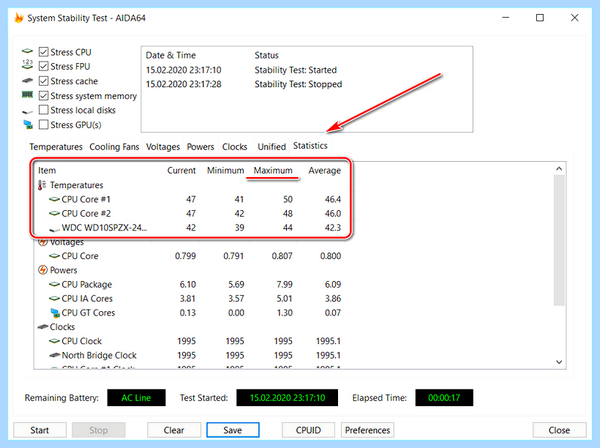Click the Item column header
This screenshot has width=600, height=448.
point(47,171)
